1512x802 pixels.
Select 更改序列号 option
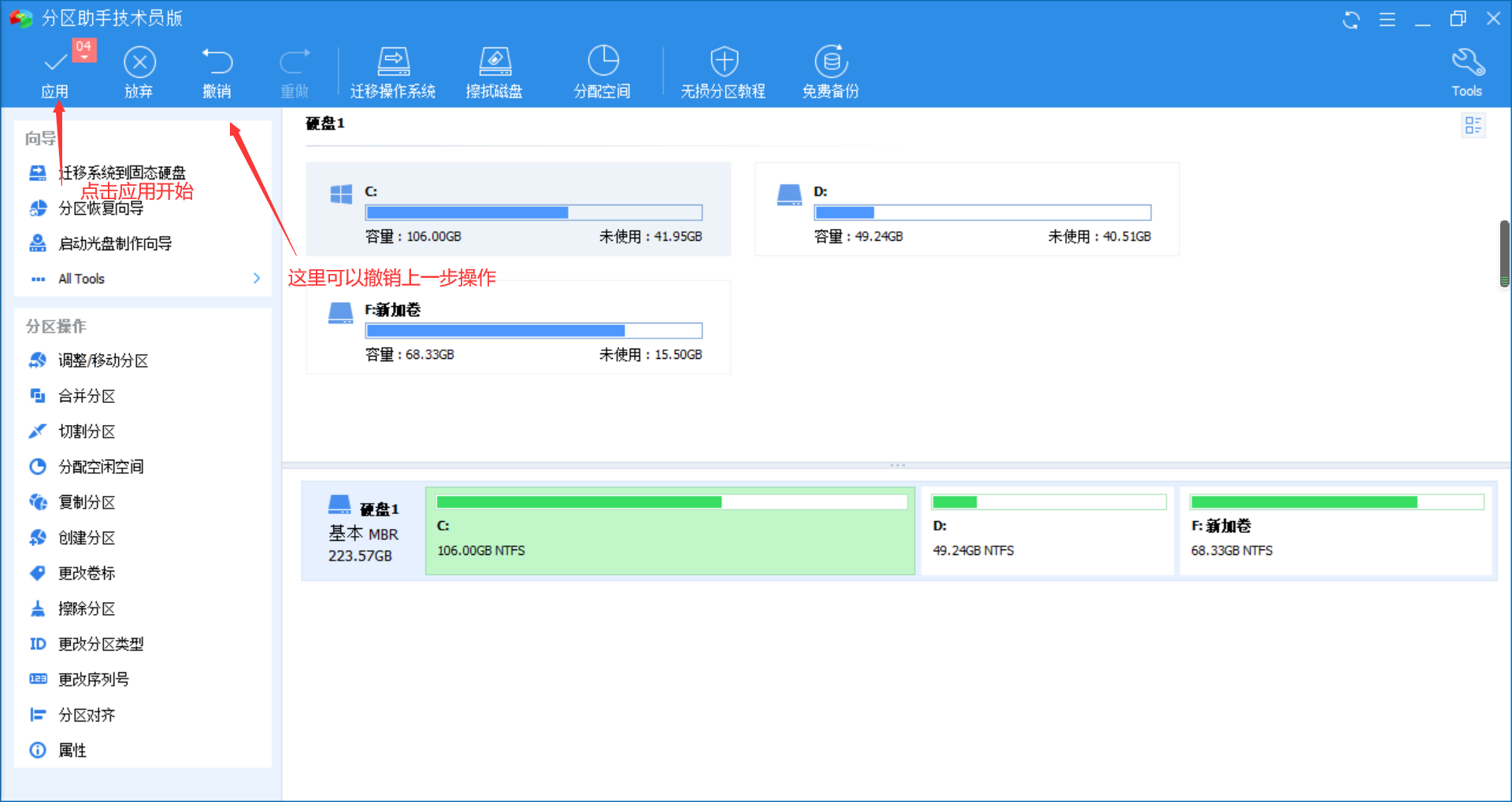(94, 679)
